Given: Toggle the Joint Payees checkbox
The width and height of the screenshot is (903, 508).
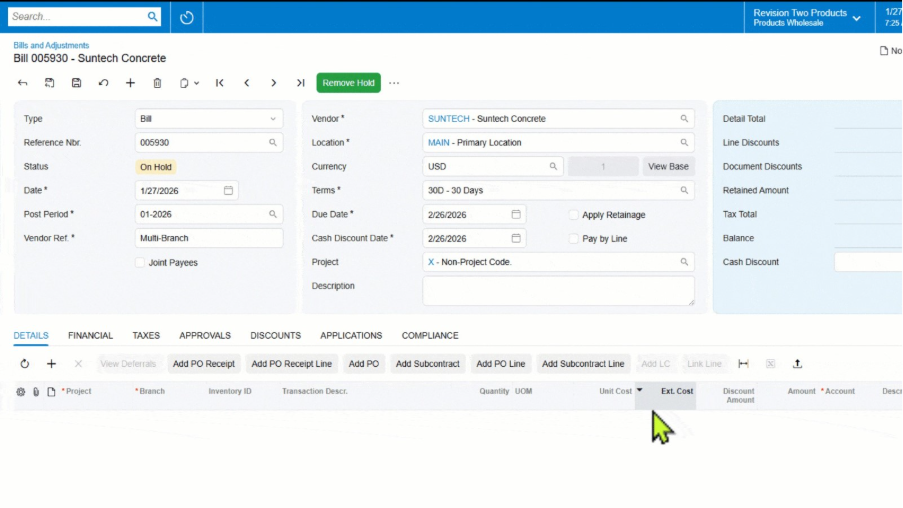Looking at the screenshot, I should coord(140,263).
